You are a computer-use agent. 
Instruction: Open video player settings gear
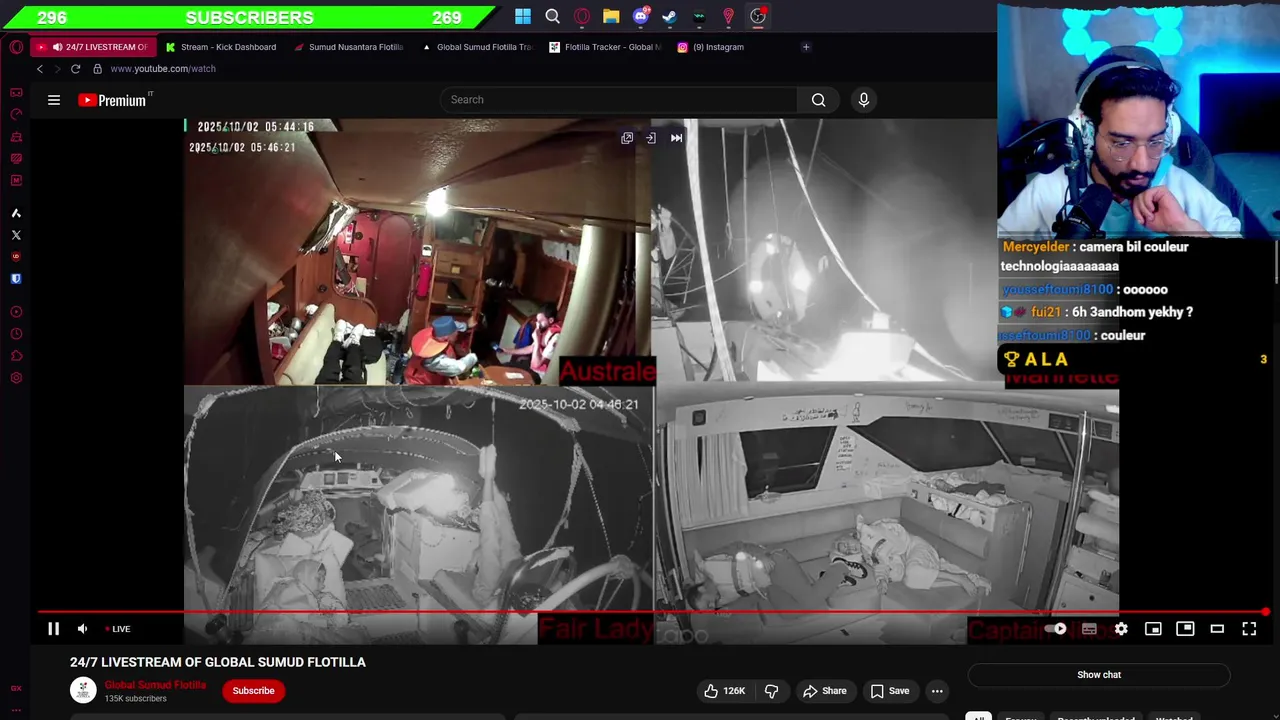click(1121, 629)
